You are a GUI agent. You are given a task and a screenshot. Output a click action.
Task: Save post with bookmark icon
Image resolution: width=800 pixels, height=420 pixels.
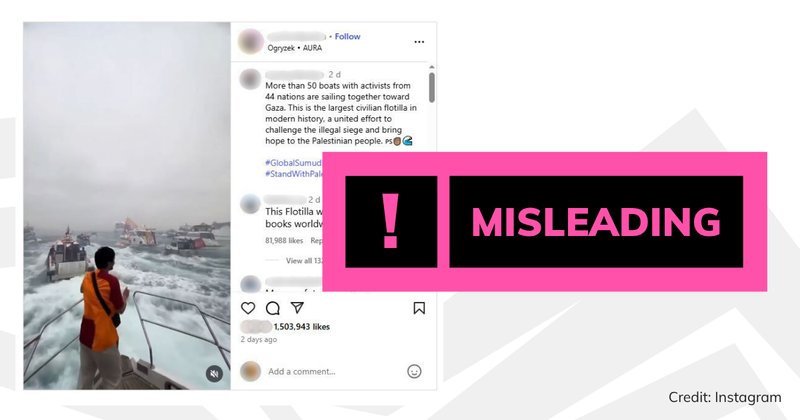[x=419, y=308]
